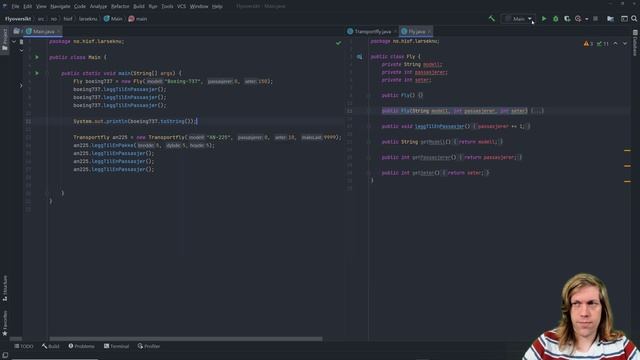
Task: Switch to the Main.java editor tab
Action: coord(43,31)
